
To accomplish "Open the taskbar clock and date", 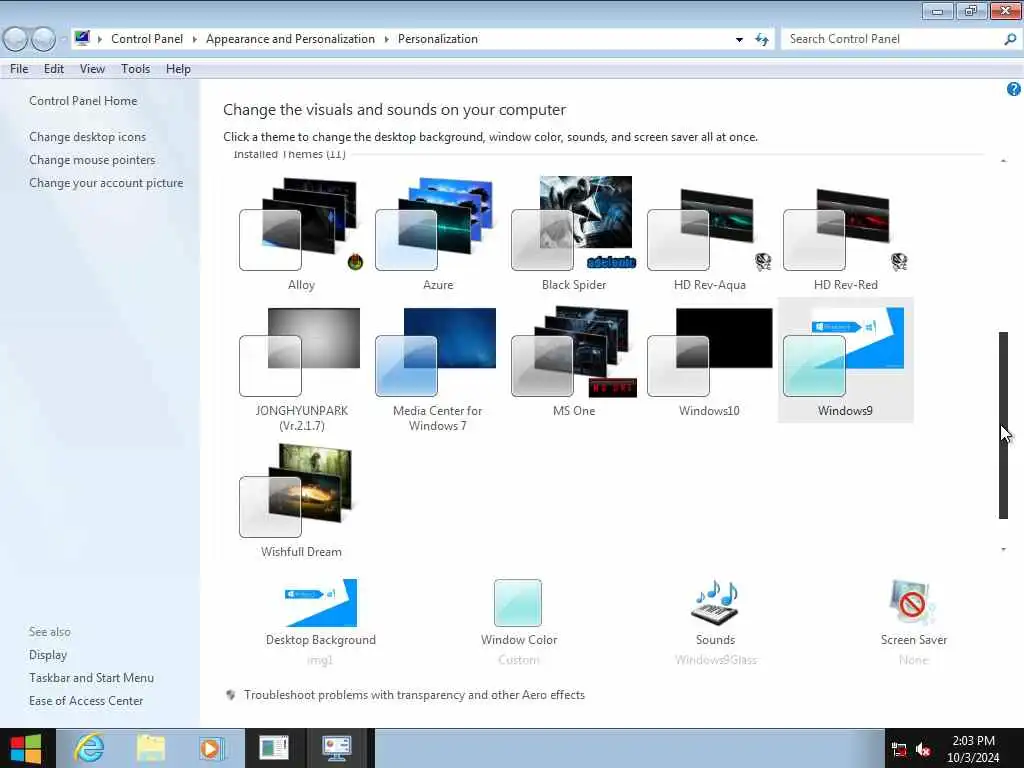I will [x=973, y=748].
